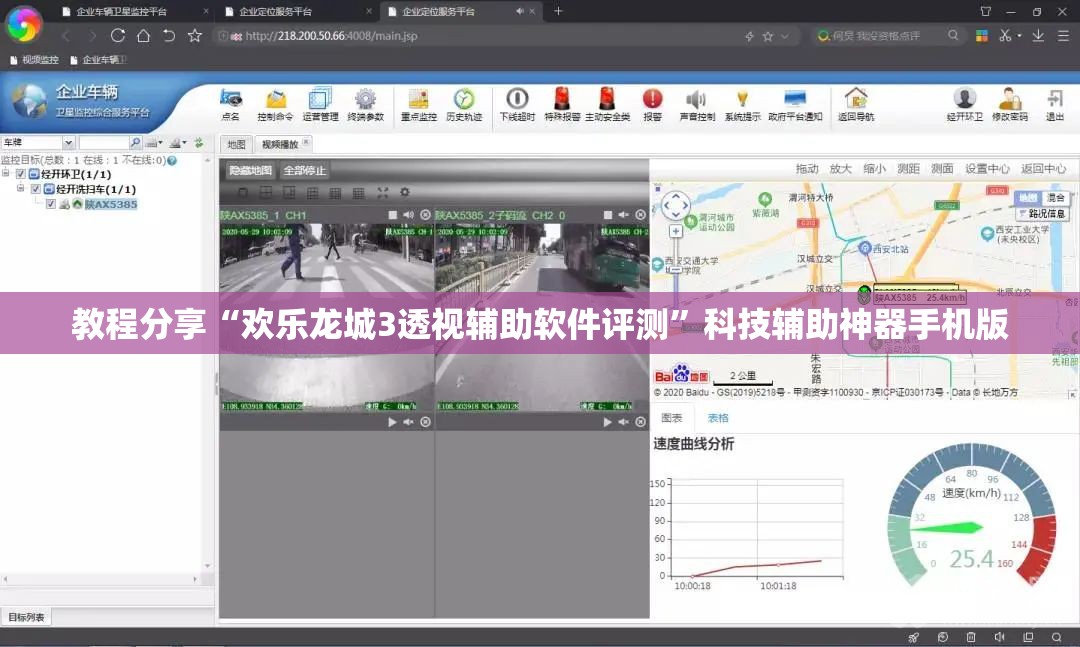The height and width of the screenshot is (647, 1080).
Task: Switch to the 表格 table tab
Action: pyautogui.click(x=718, y=418)
